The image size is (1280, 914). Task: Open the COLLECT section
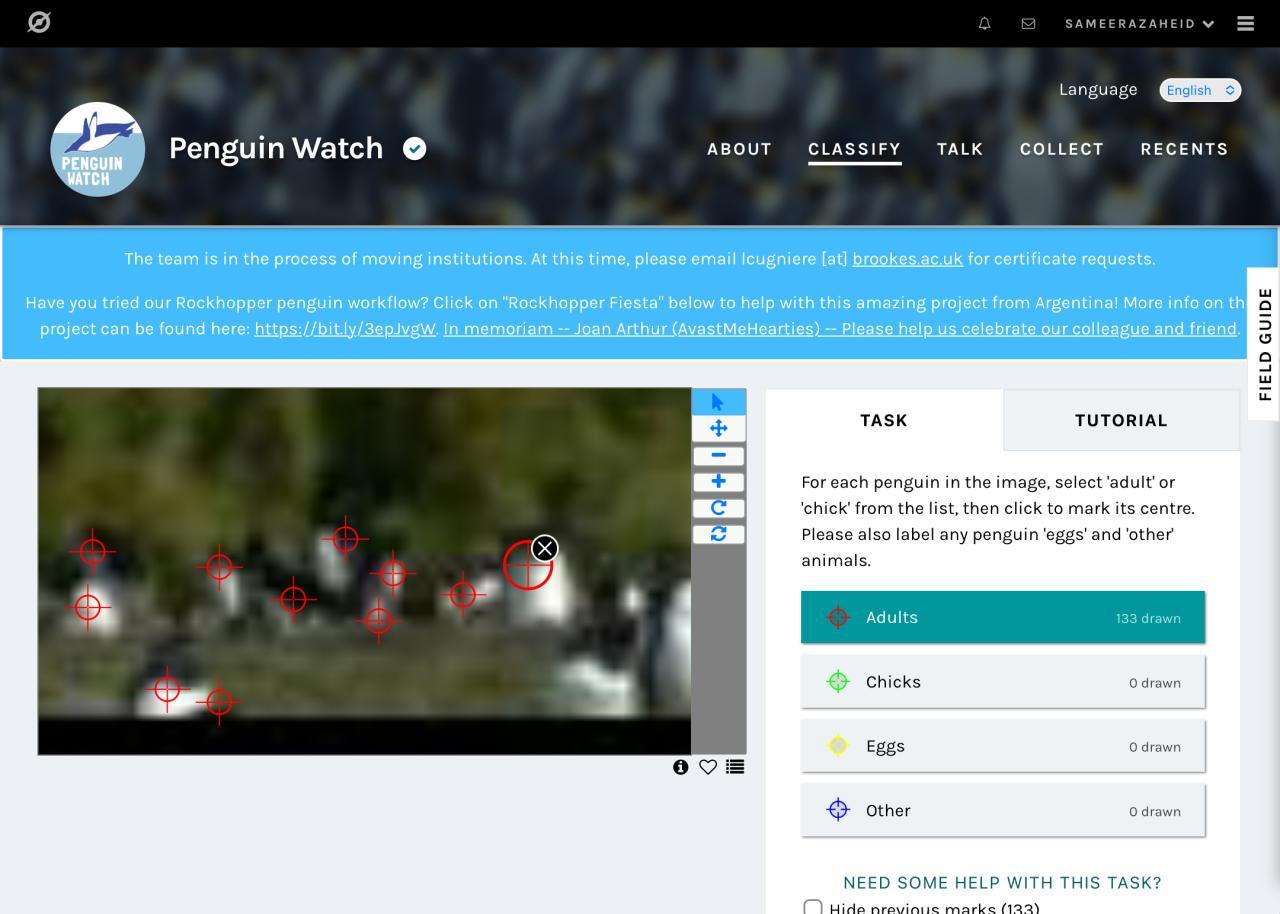1062,149
